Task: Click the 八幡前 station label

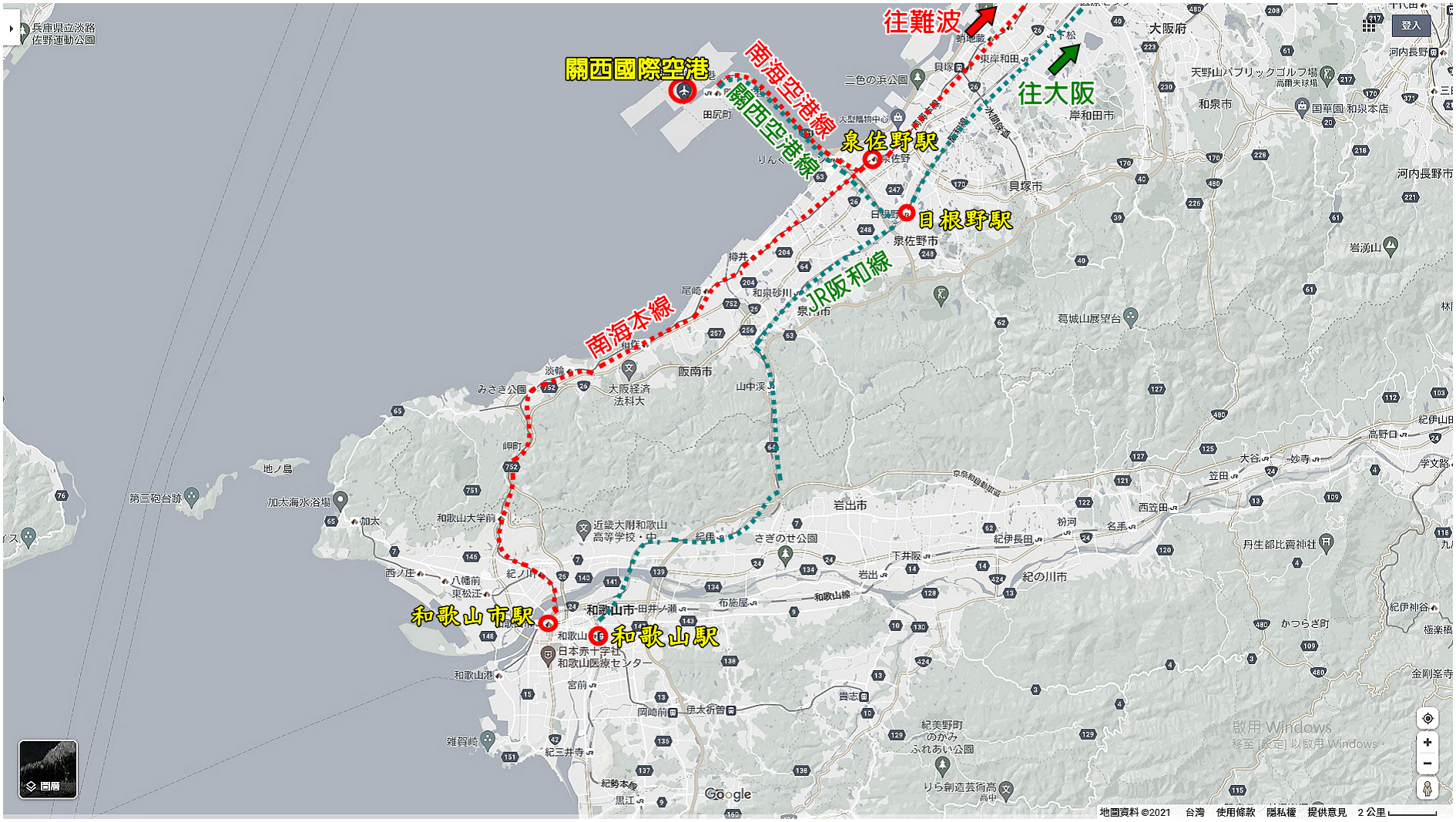Action: (x=465, y=581)
